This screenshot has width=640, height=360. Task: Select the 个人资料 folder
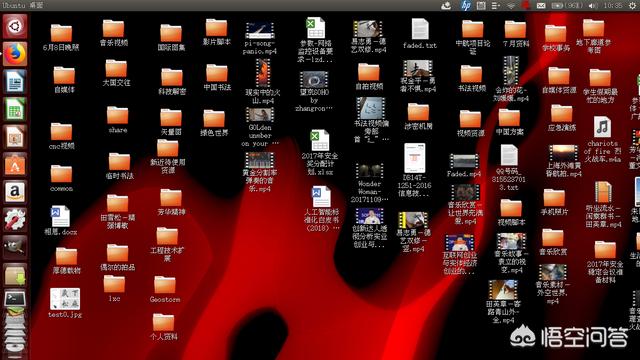point(163,327)
